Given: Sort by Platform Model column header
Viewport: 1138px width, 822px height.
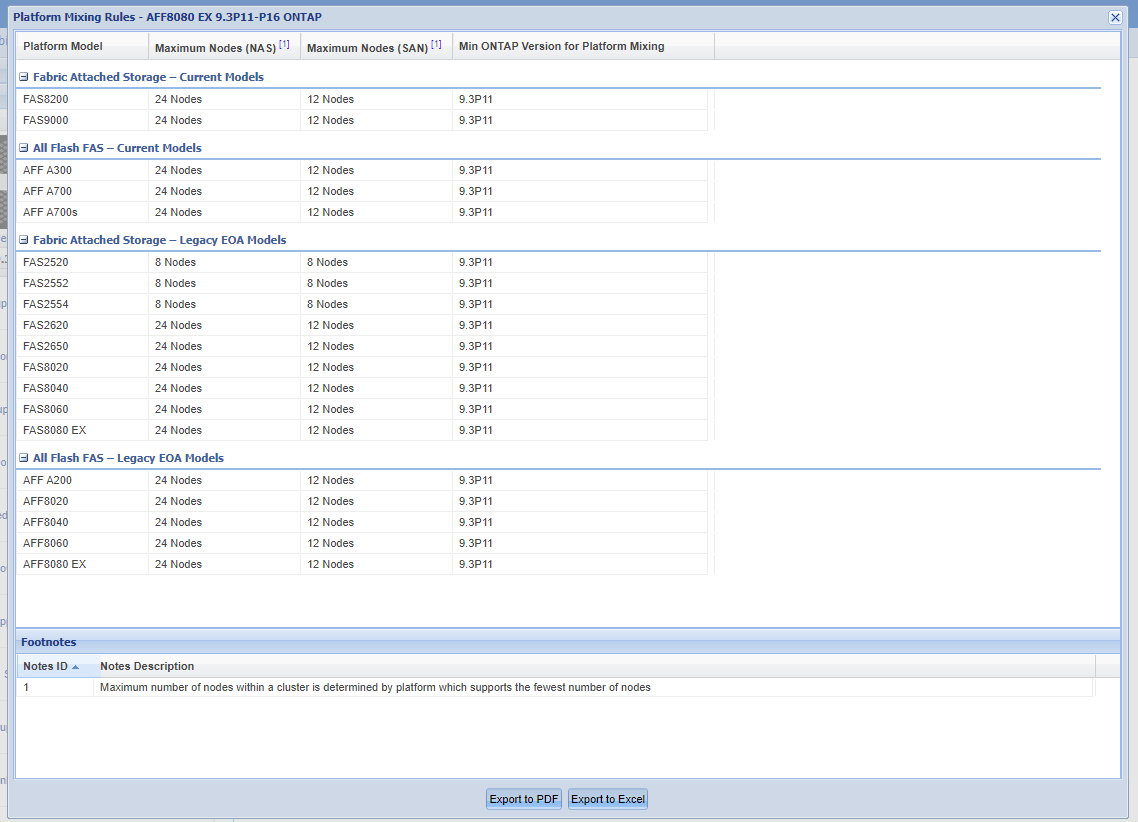Looking at the screenshot, I should click(x=82, y=46).
